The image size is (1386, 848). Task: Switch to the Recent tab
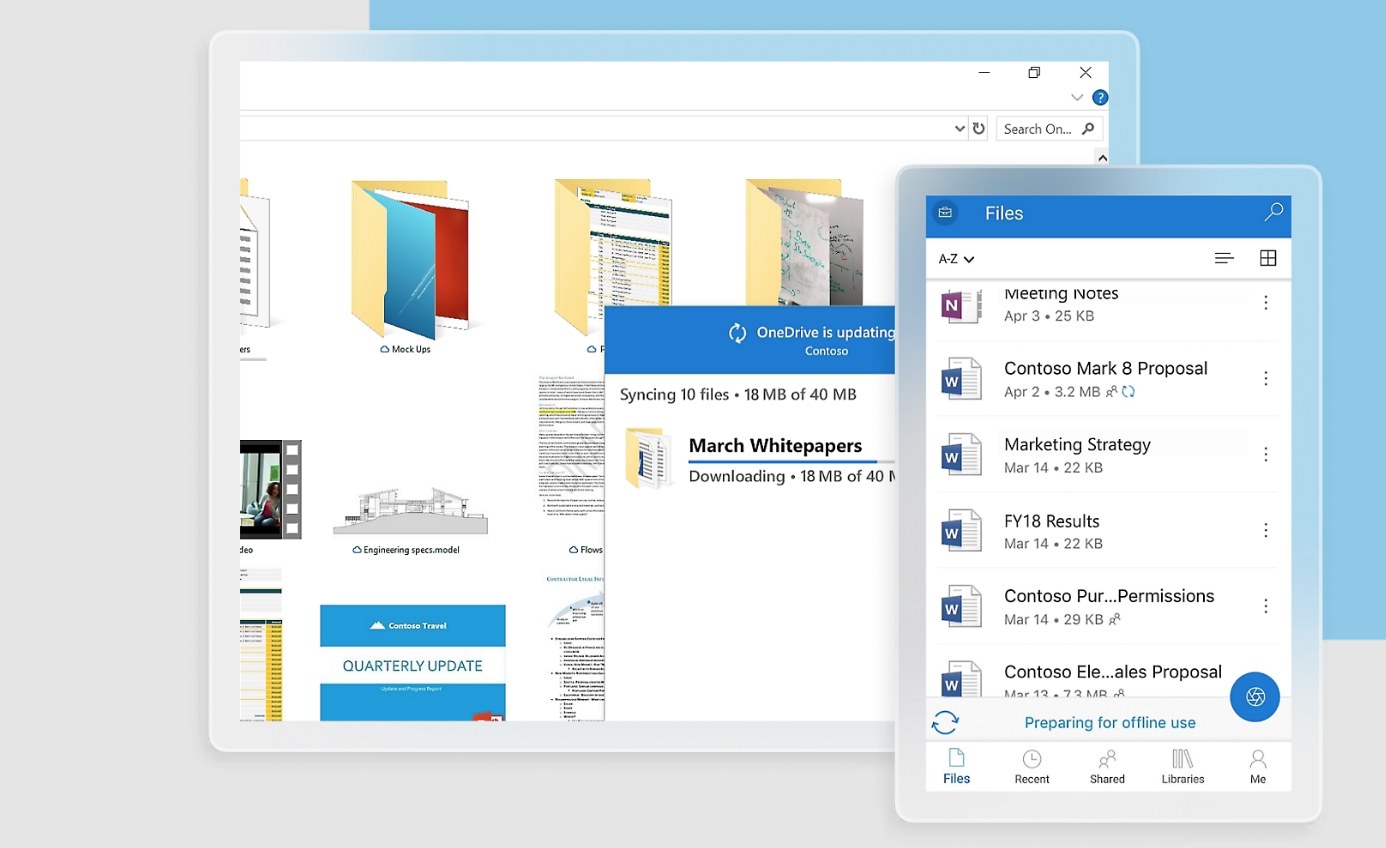[1032, 766]
